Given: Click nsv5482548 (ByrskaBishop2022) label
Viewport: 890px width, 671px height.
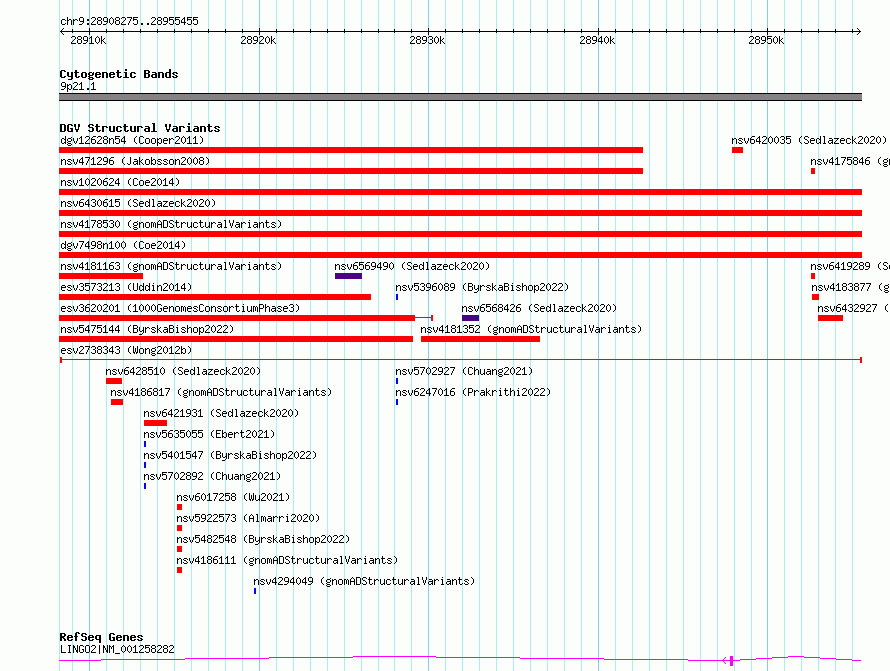Looking at the screenshot, I should coord(263,539).
